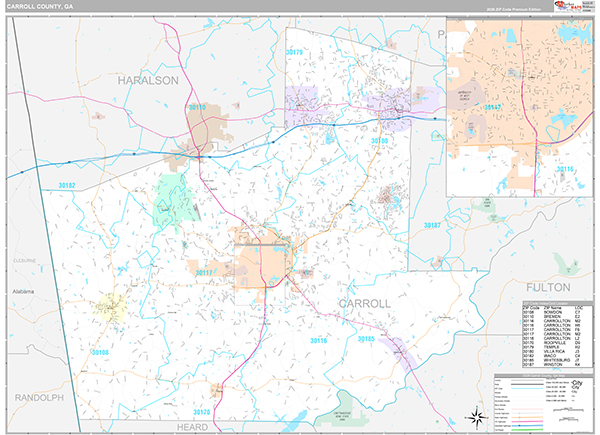Click ZIP label 30117 in inset map
600x435 pixels.
tap(492, 108)
